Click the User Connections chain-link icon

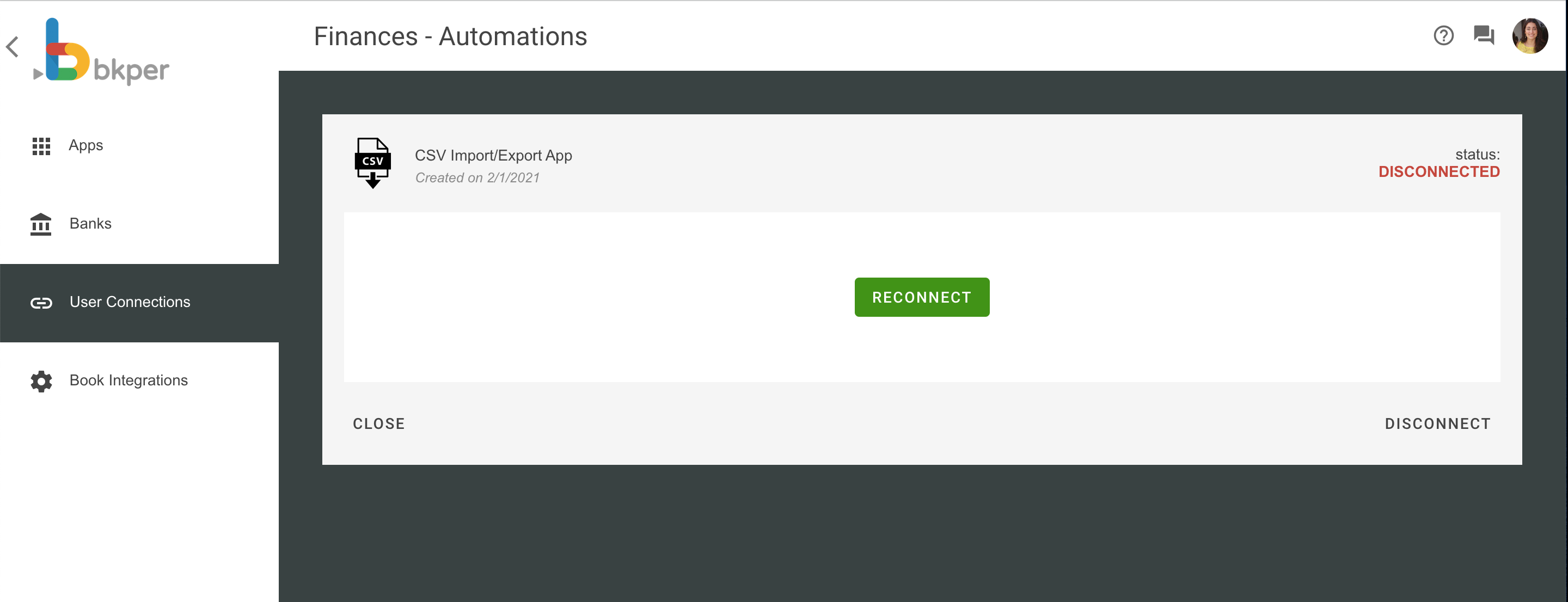tap(40, 303)
